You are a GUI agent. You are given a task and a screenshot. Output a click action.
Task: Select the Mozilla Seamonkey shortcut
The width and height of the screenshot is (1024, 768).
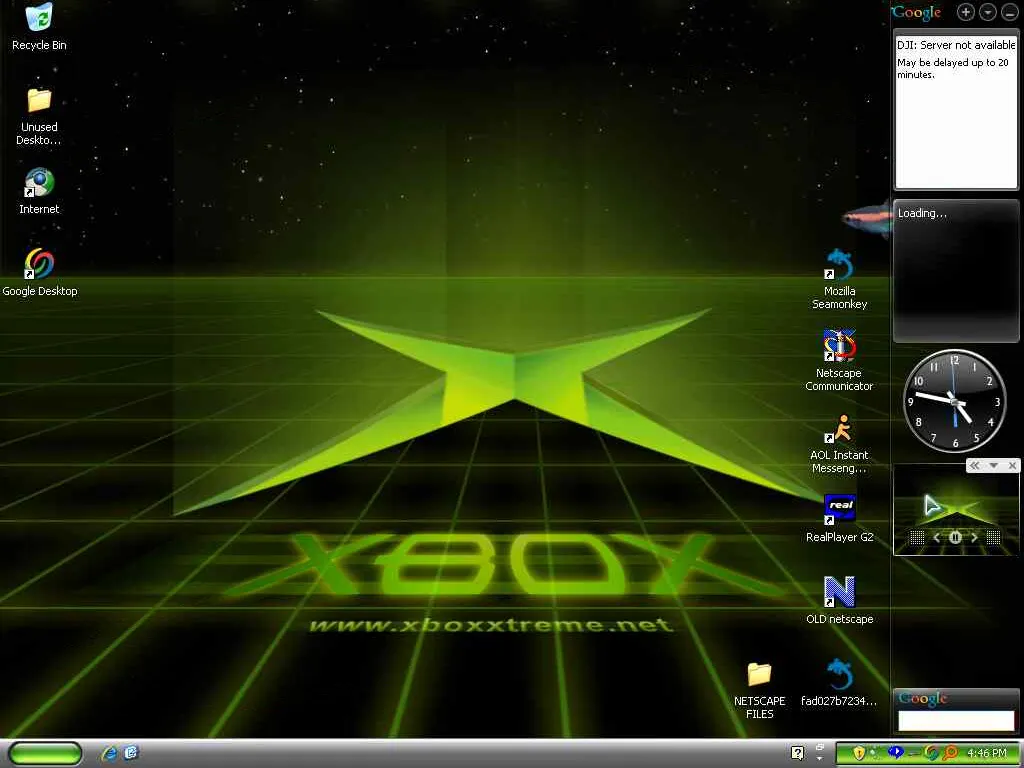pyautogui.click(x=839, y=279)
